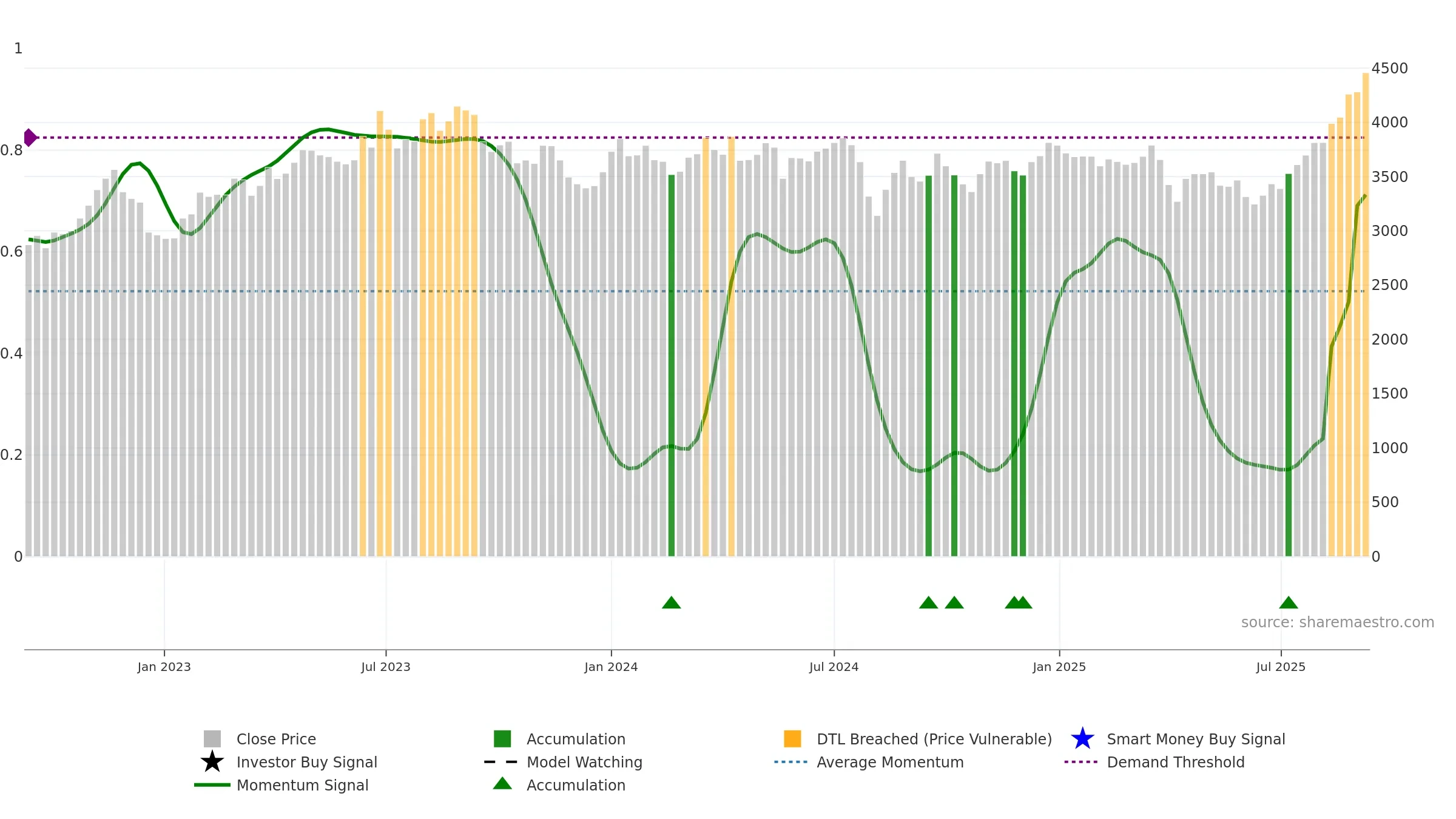Click the Jan 2025 axis label
Viewport: 1456px width, 819px height.
(1059, 667)
